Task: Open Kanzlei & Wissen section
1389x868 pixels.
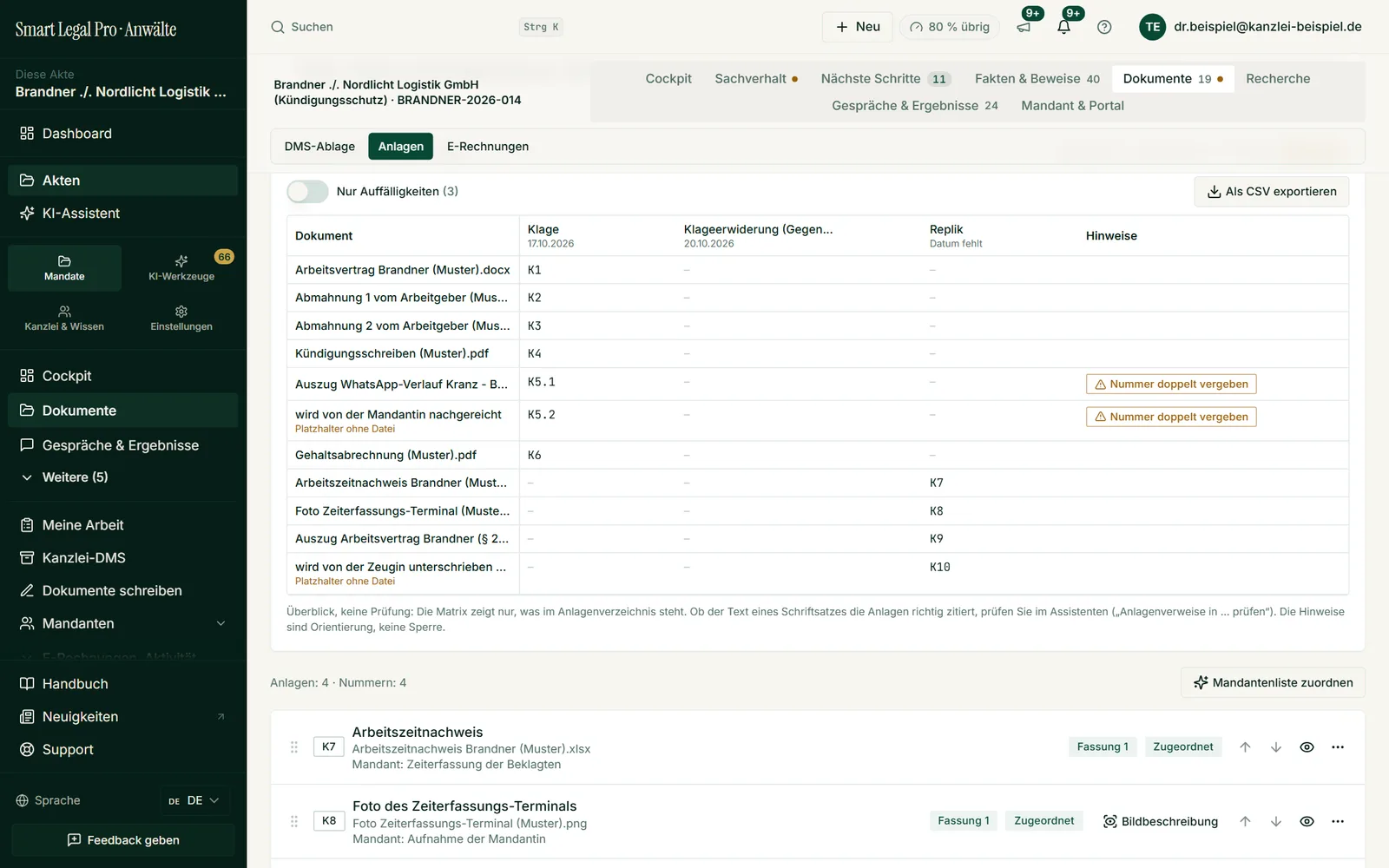Action: 64,318
